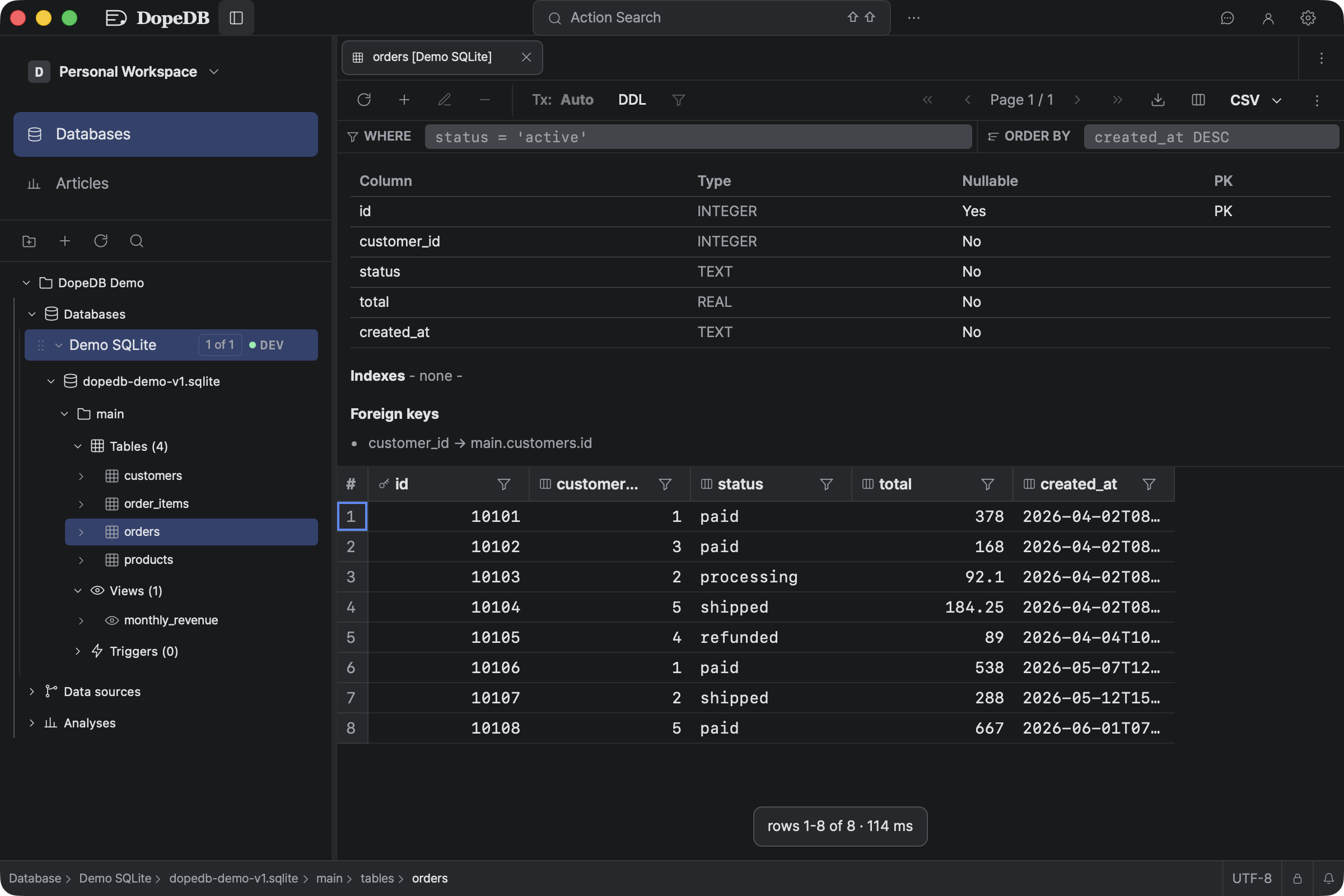Expand the Triggers (0) node
This screenshot has width=1344, height=896.
(x=78, y=651)
